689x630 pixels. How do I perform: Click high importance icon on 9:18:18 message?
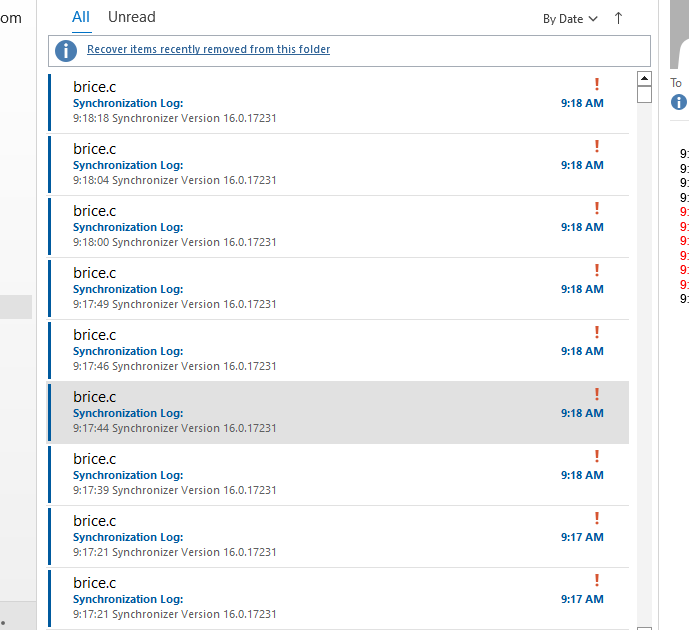[597, 85]
